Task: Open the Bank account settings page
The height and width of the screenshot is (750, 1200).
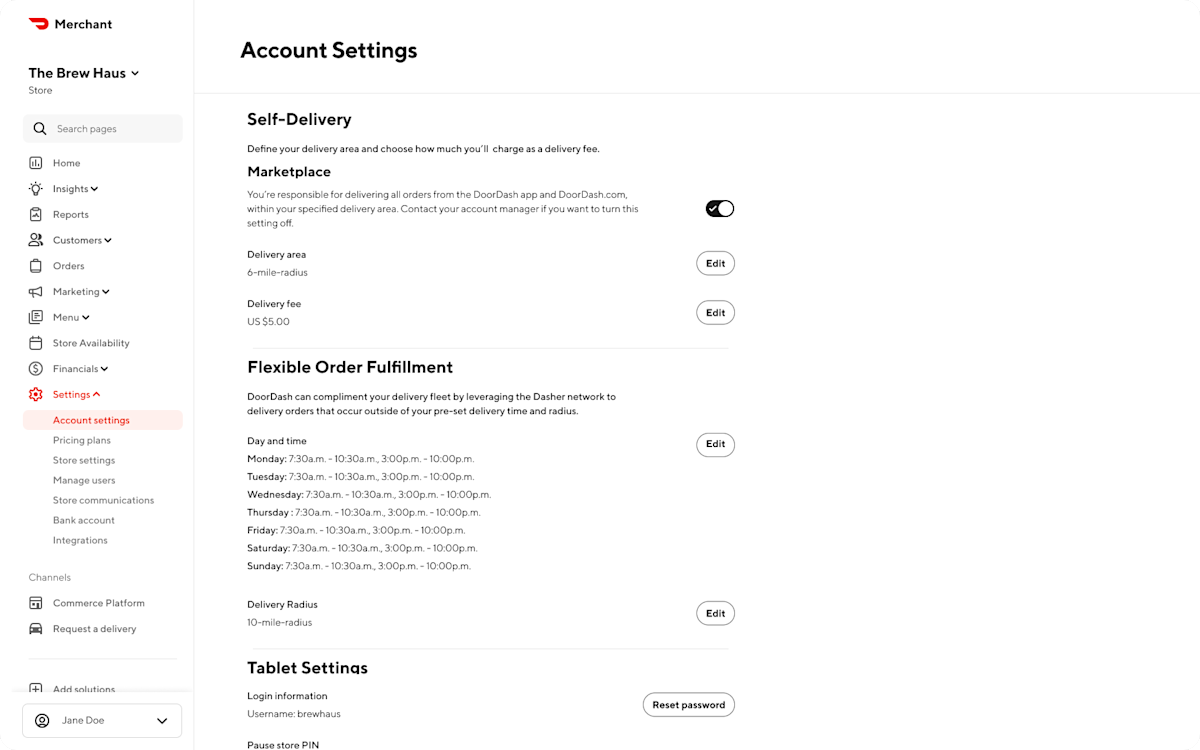Action: 83,520
